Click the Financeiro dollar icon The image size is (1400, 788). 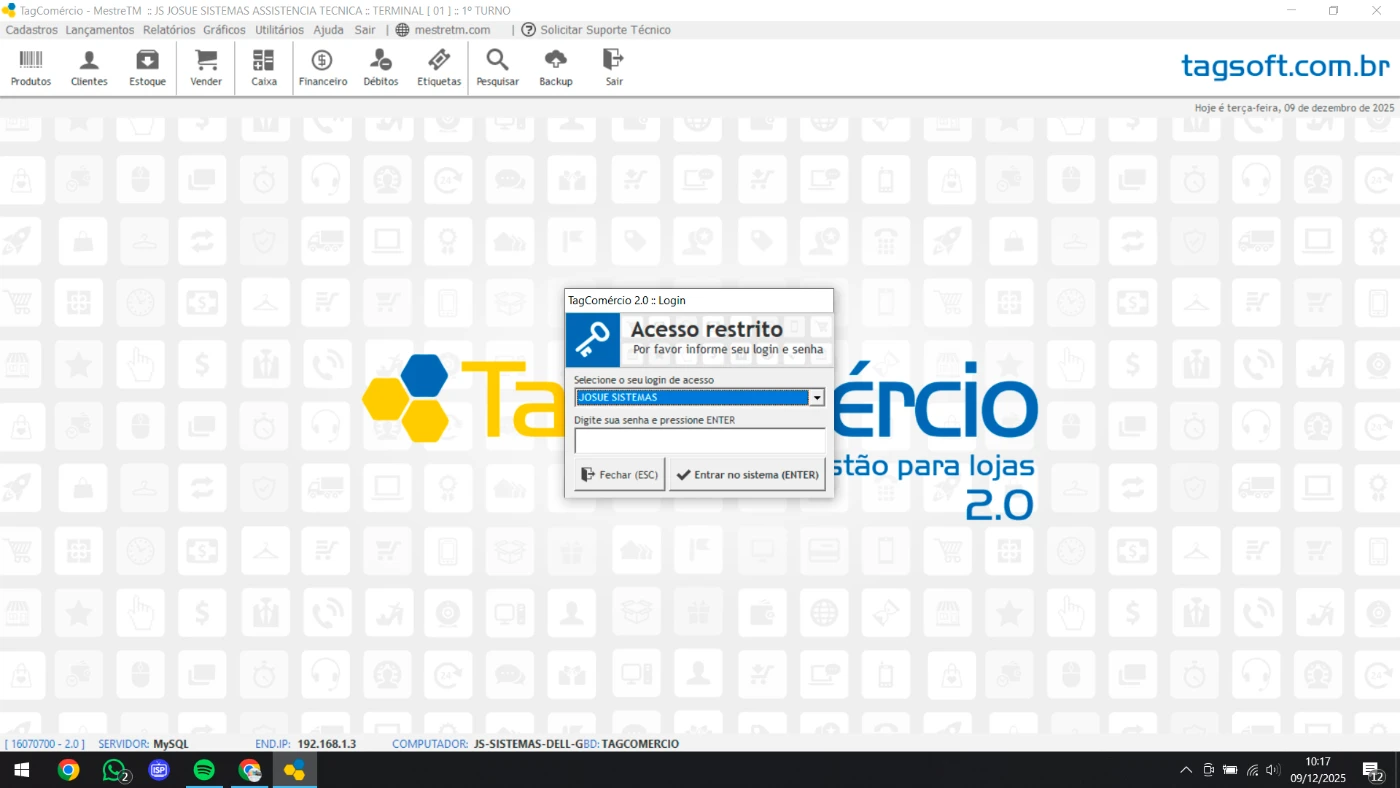322,61
